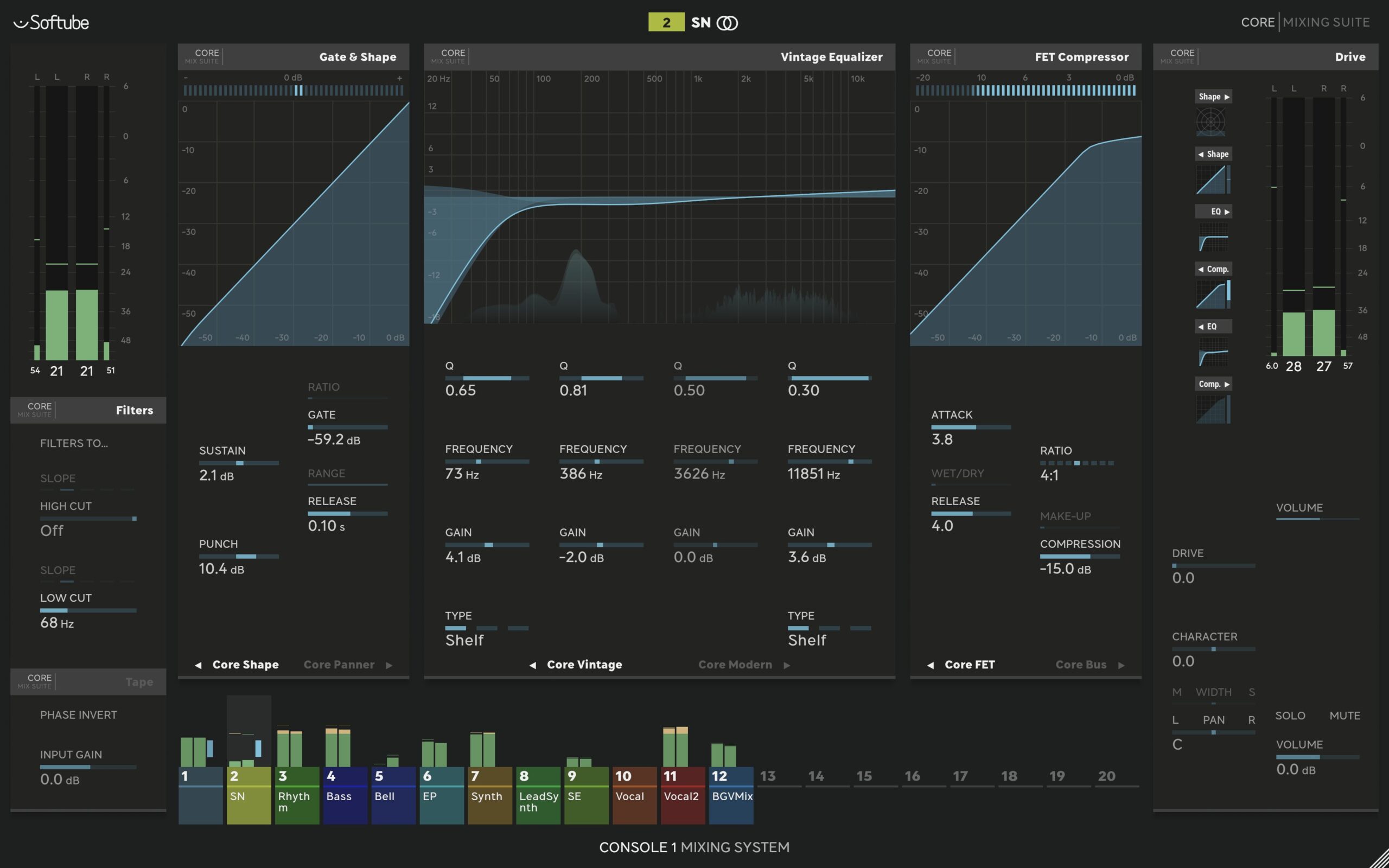
Task: Click the CORE Mix Suite badge in Vintage Equalizer header
Action: [449, 56]
